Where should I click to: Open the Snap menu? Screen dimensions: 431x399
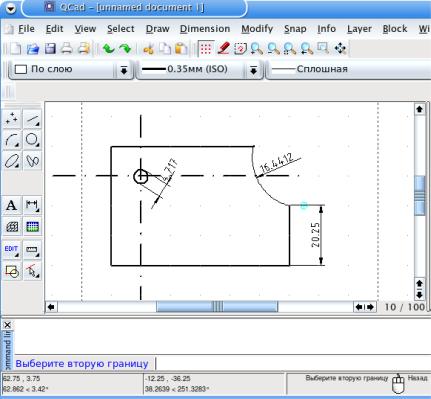click(295, 29)
